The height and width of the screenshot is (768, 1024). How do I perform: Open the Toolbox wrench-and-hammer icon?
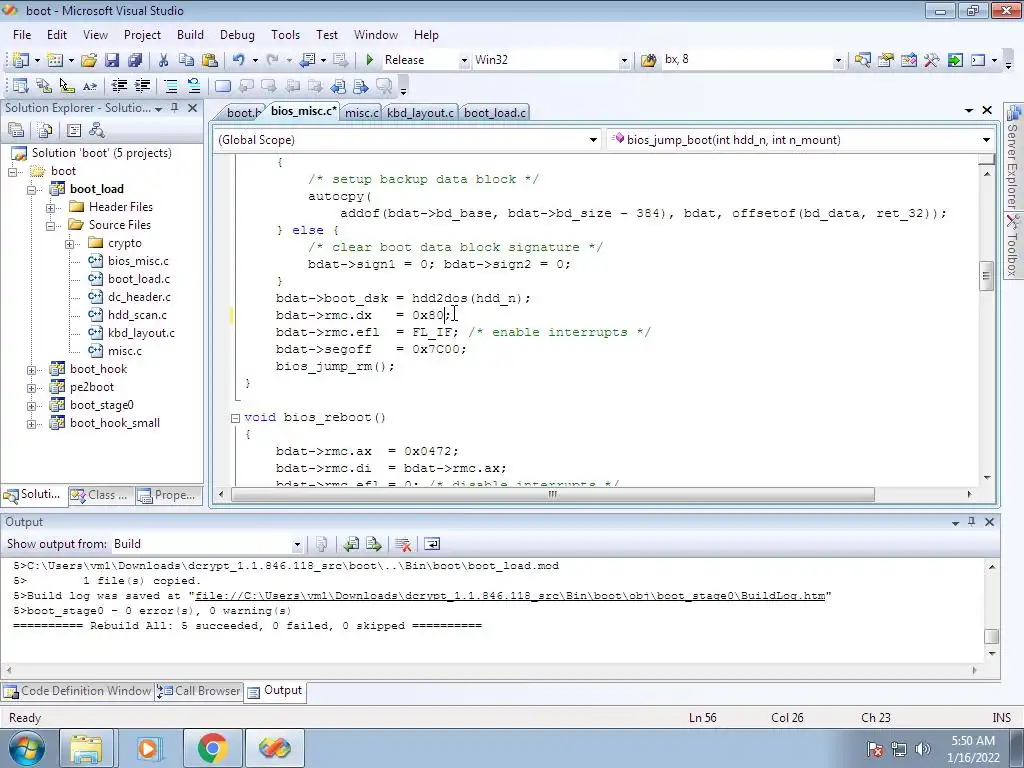[x=931, y=60]
